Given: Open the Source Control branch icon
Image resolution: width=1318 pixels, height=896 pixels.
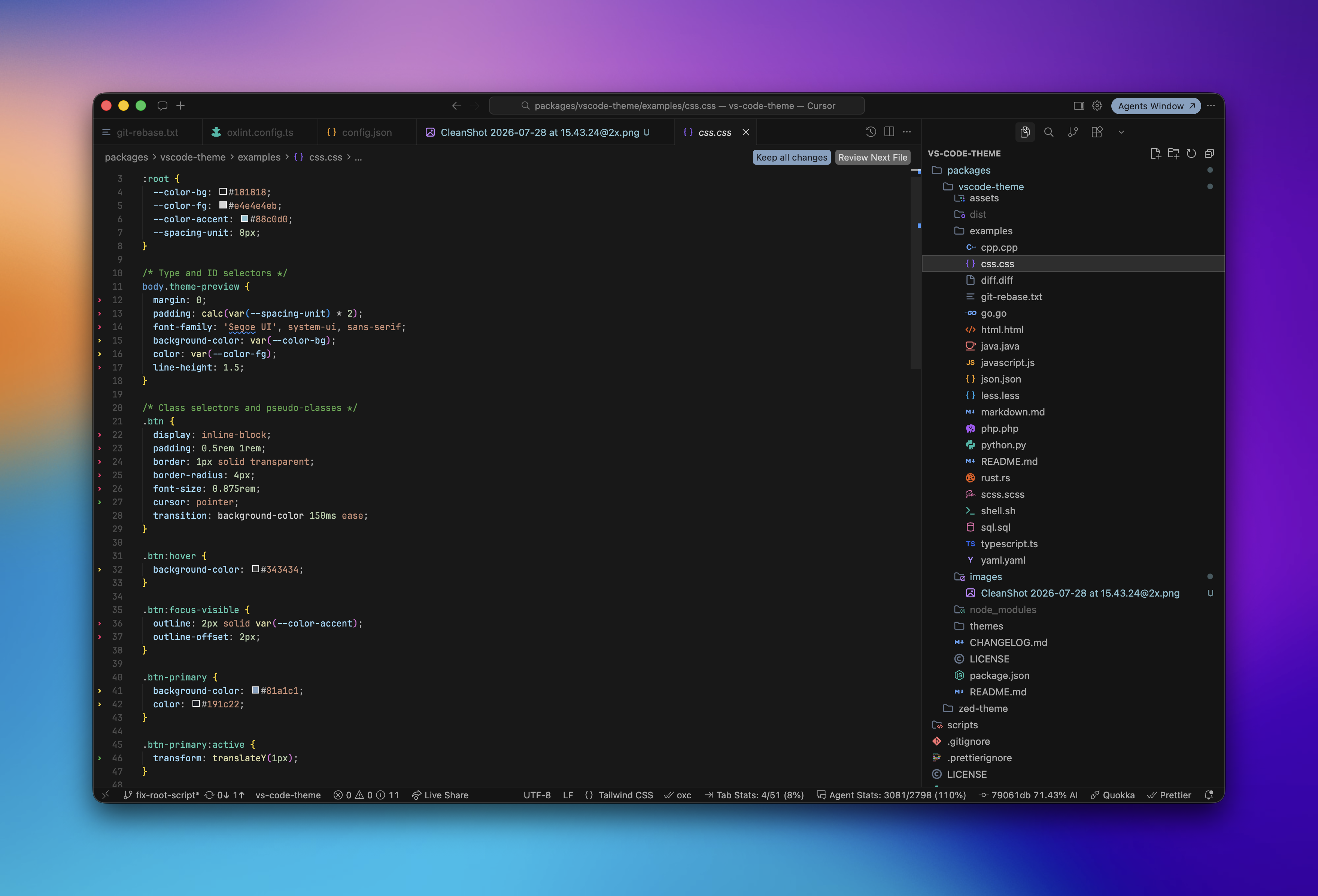Looking at the screenshot, I should point(1072,132).
